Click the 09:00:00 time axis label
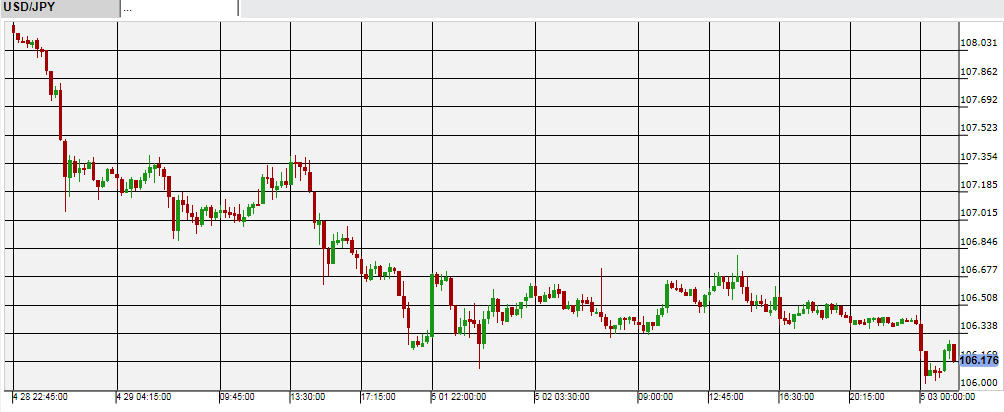 click(x=656, y=397)
